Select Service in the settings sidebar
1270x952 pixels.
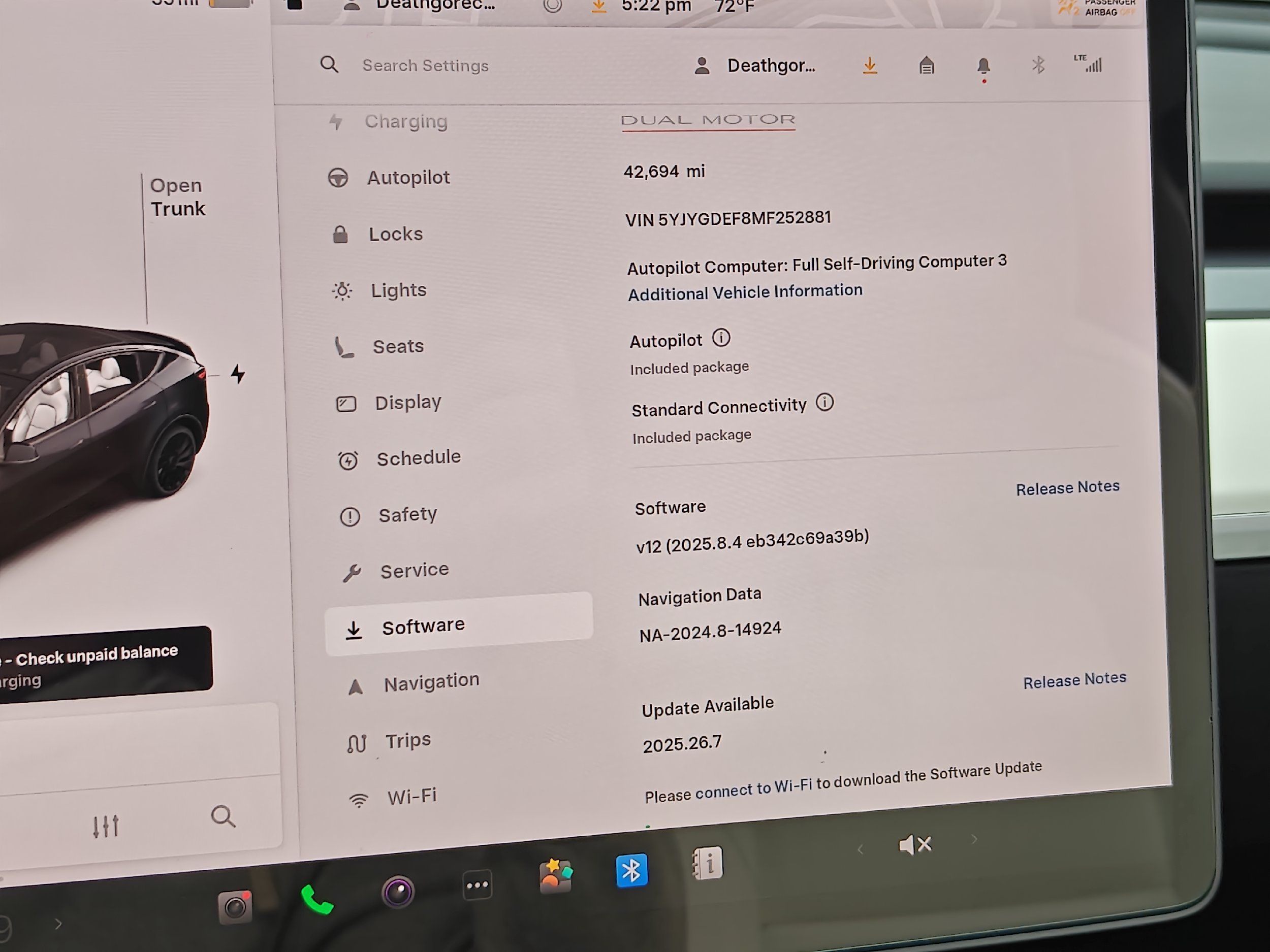(x=396, y=571)
